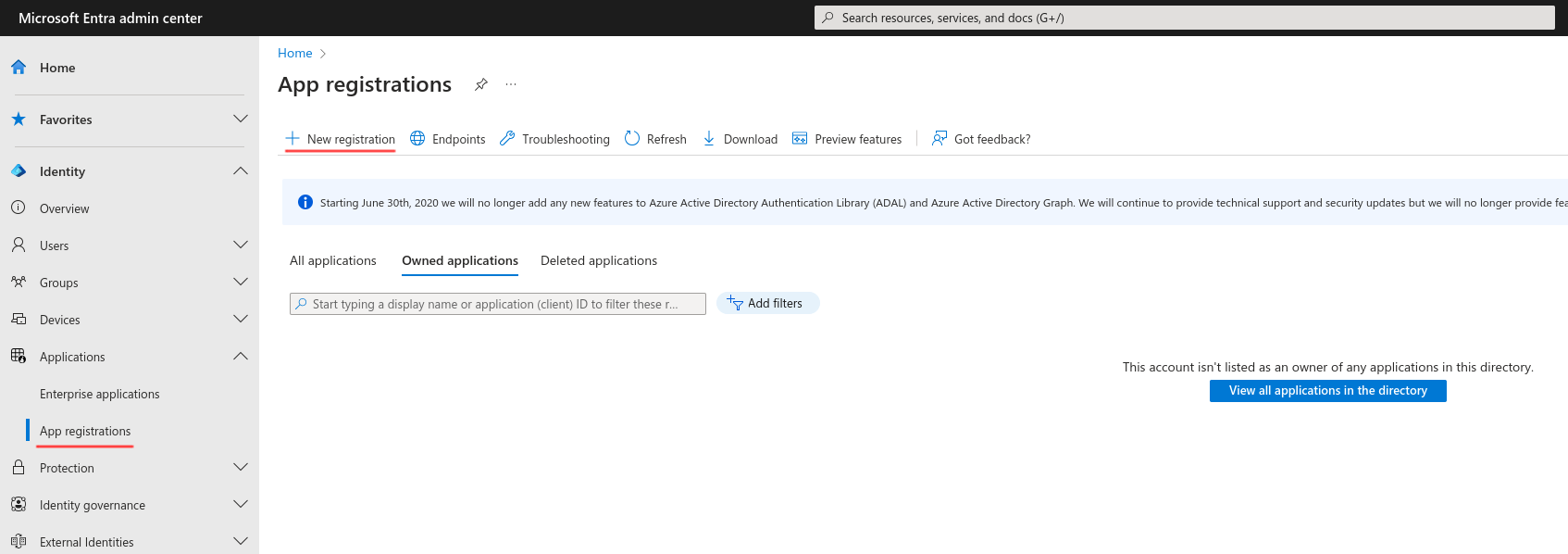The image size is (1568, 554).
Task: Expand the Groups chevron
Action: tap(241, 282)
